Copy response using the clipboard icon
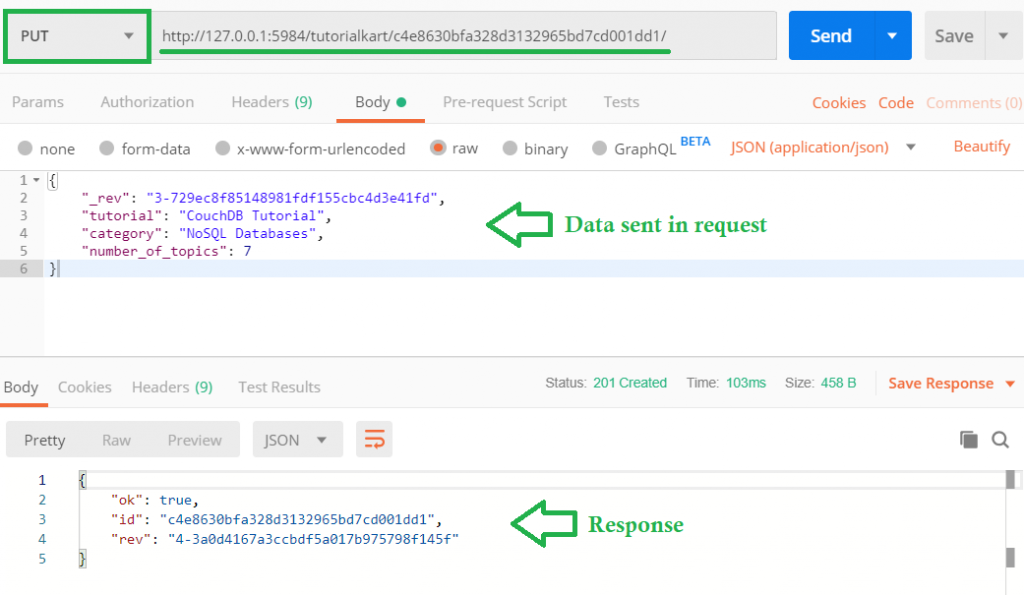The height and width of the screenshot is (595, 1024). (969, 440)
